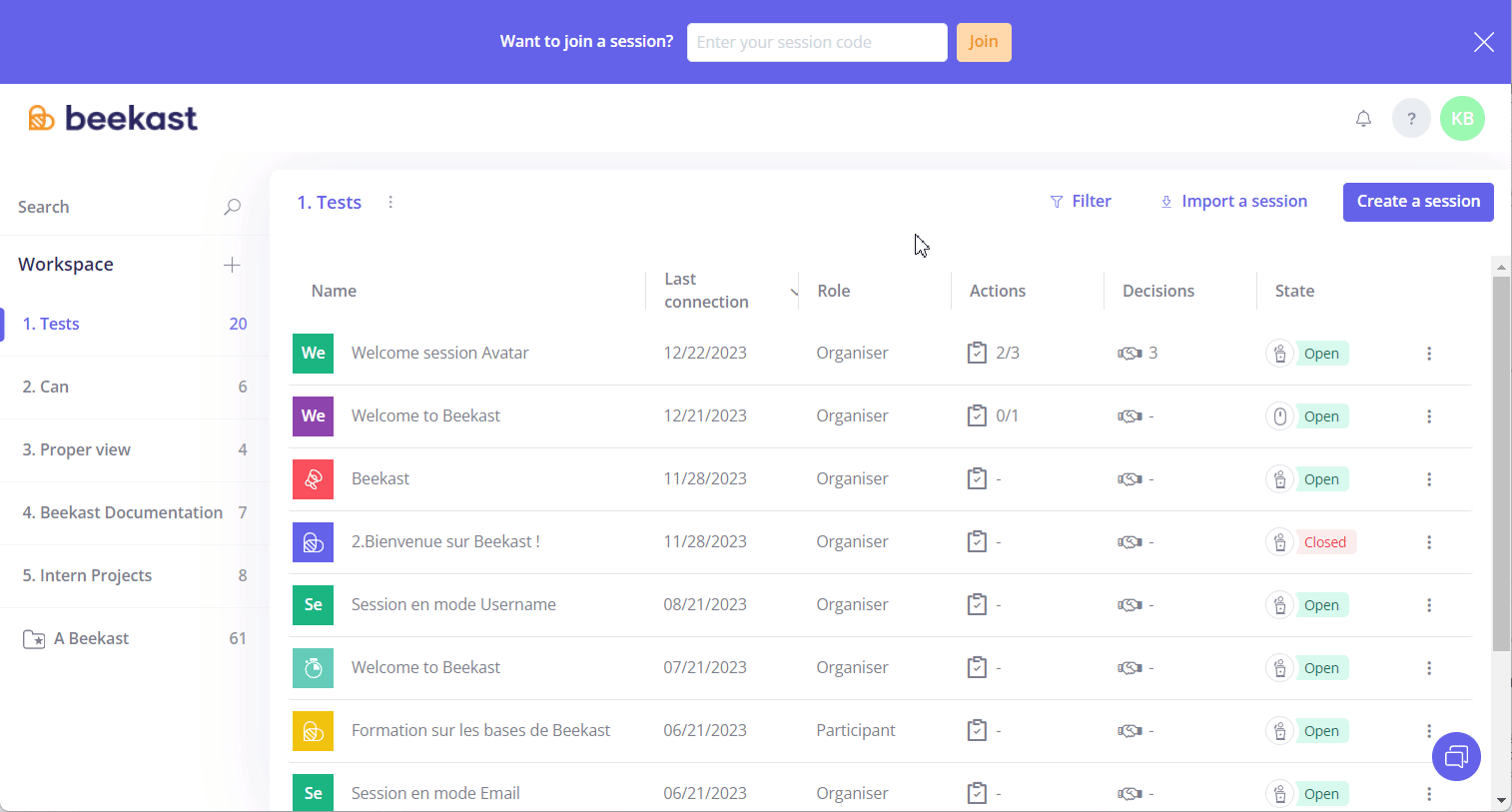This screenshot has width=1512, height=812.
Task: Click the red Beekast session icon
Action: click(313, 478)
